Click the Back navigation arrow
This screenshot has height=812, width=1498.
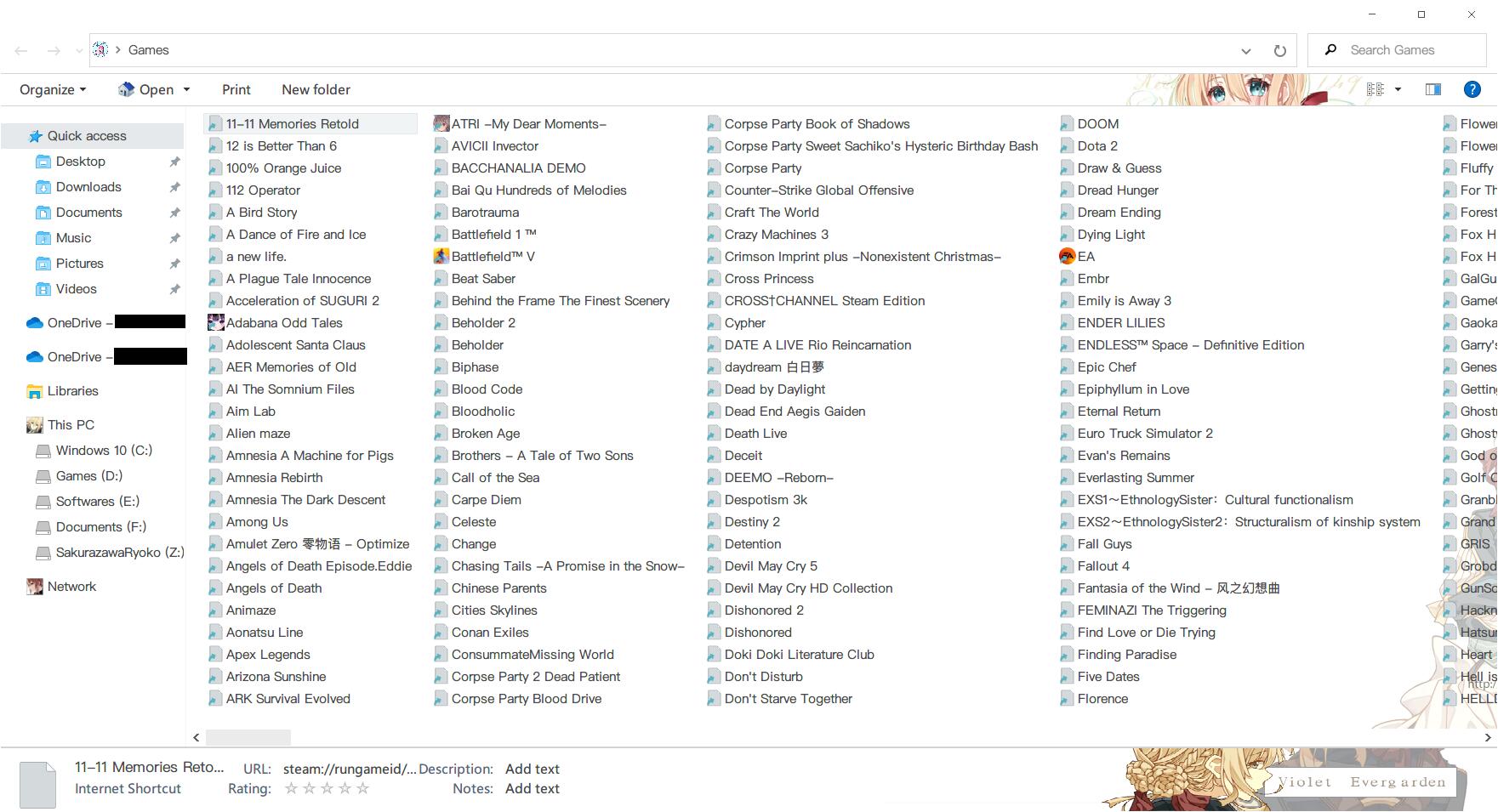21,51
